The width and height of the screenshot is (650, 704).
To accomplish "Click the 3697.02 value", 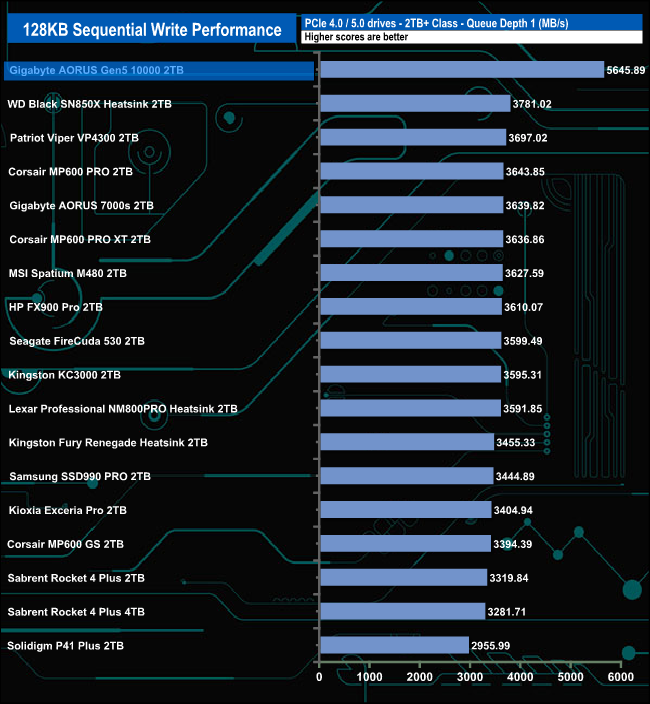I will [x=528, y=138].
